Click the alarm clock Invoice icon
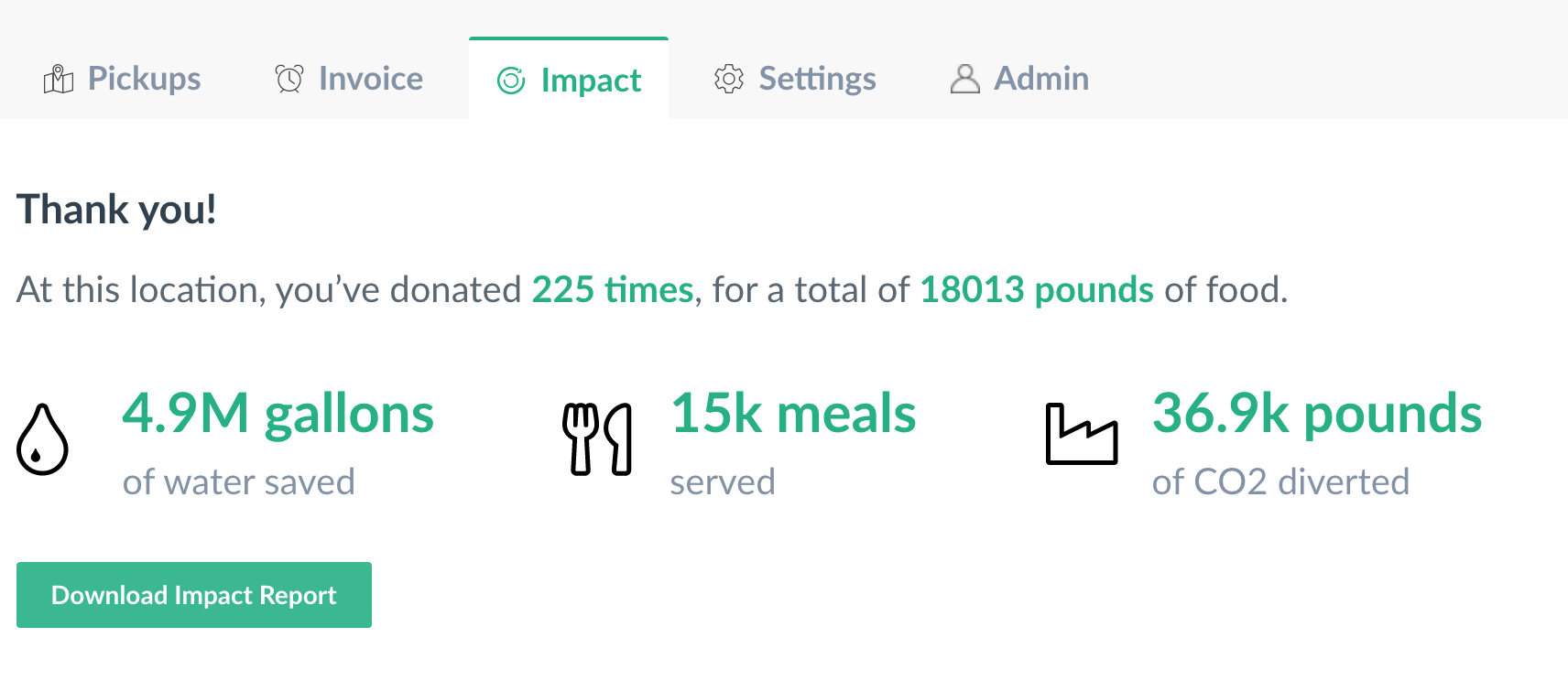This screenshot has height=681, width=1568. (x=289, y=79)
